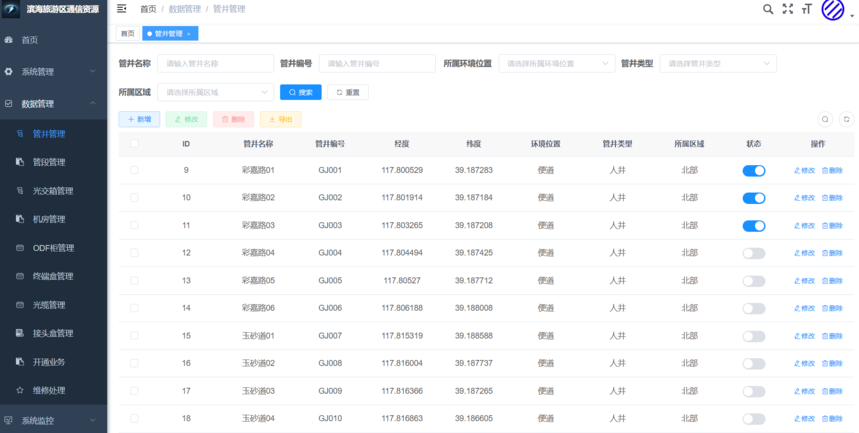Enable the status switch for GJ004
The width and height of the screenshot is (859, 433).
pos(754,254)
